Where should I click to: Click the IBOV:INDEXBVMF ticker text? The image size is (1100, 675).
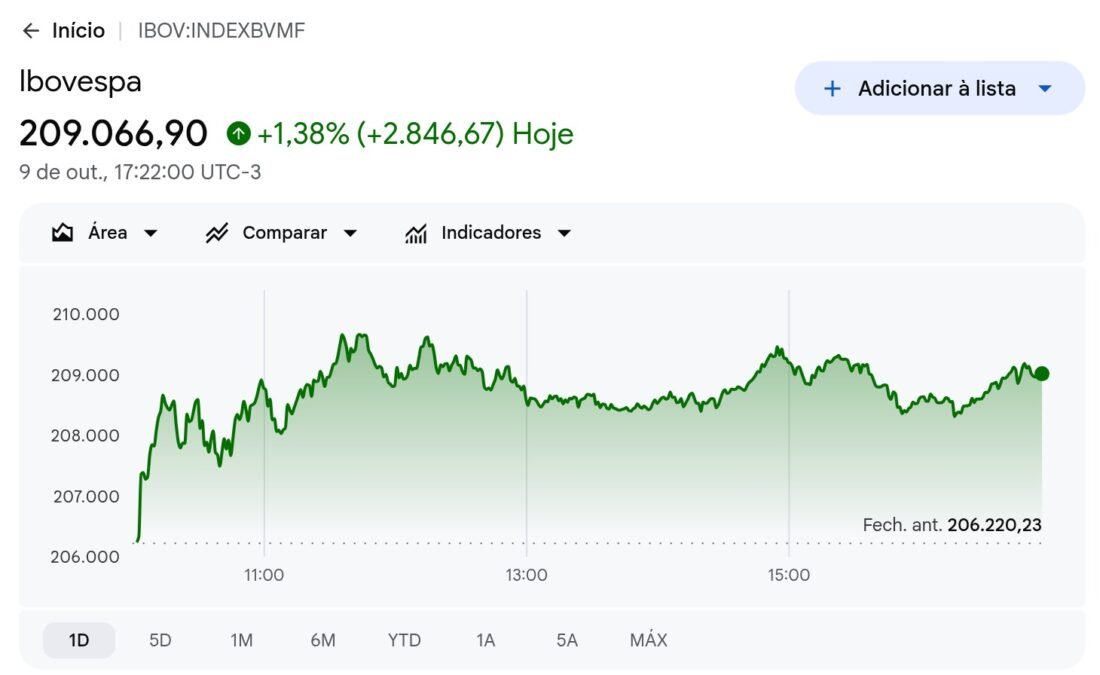tap(222, 31)
